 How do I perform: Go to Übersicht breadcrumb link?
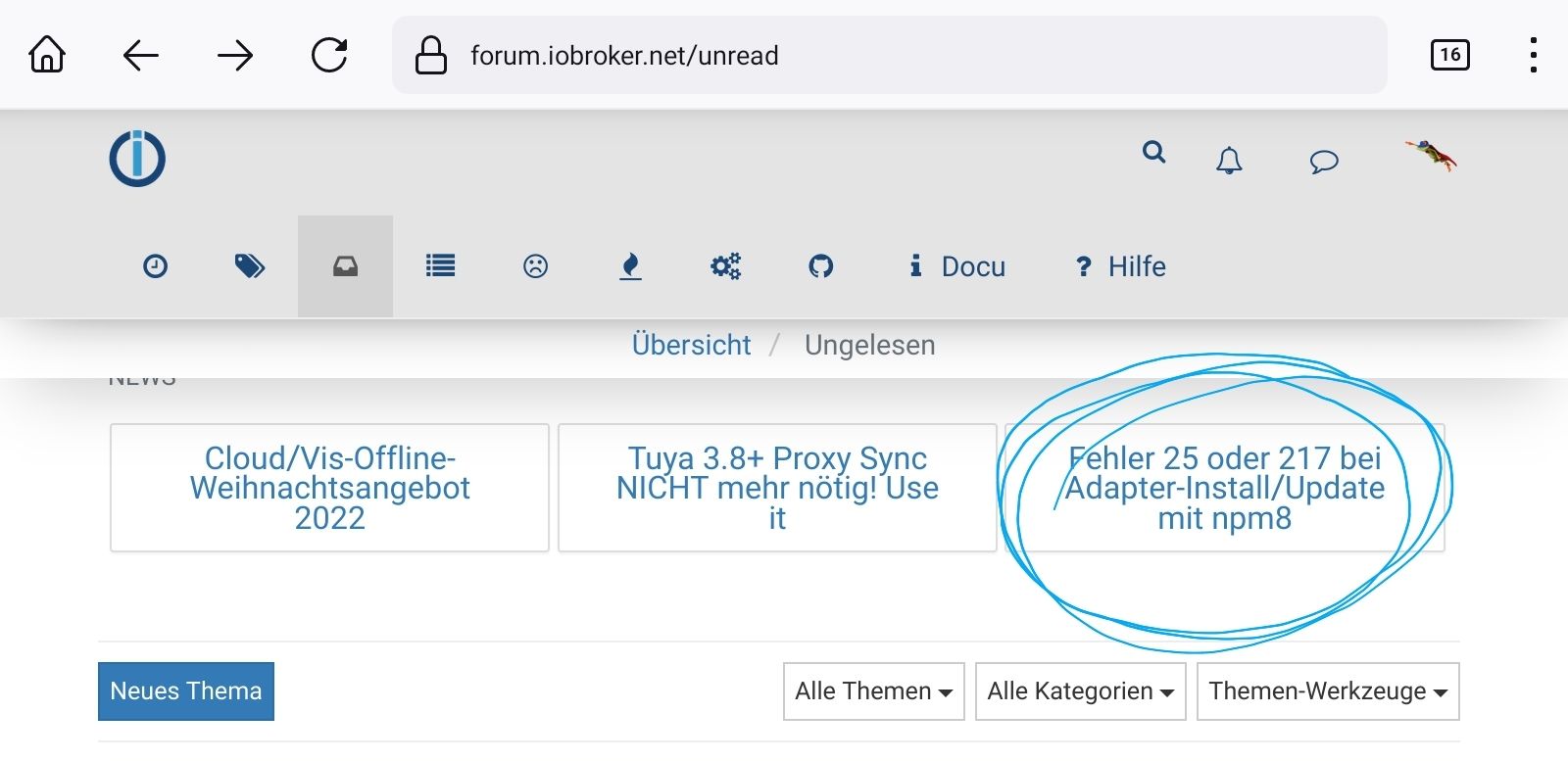691,345
